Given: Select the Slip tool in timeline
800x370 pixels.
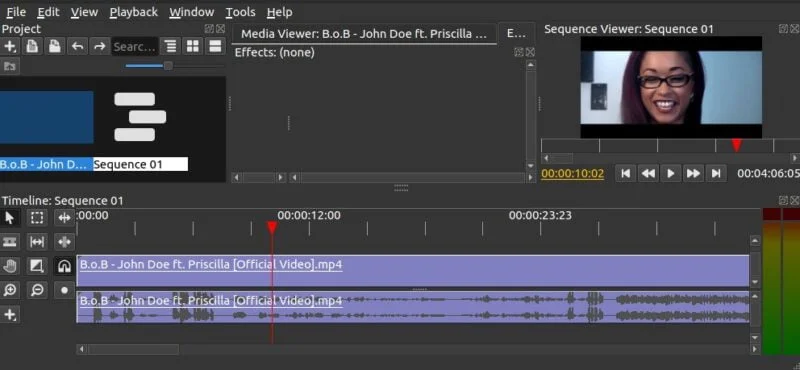Looking at the screenshot, I should (x=37, y=241).
